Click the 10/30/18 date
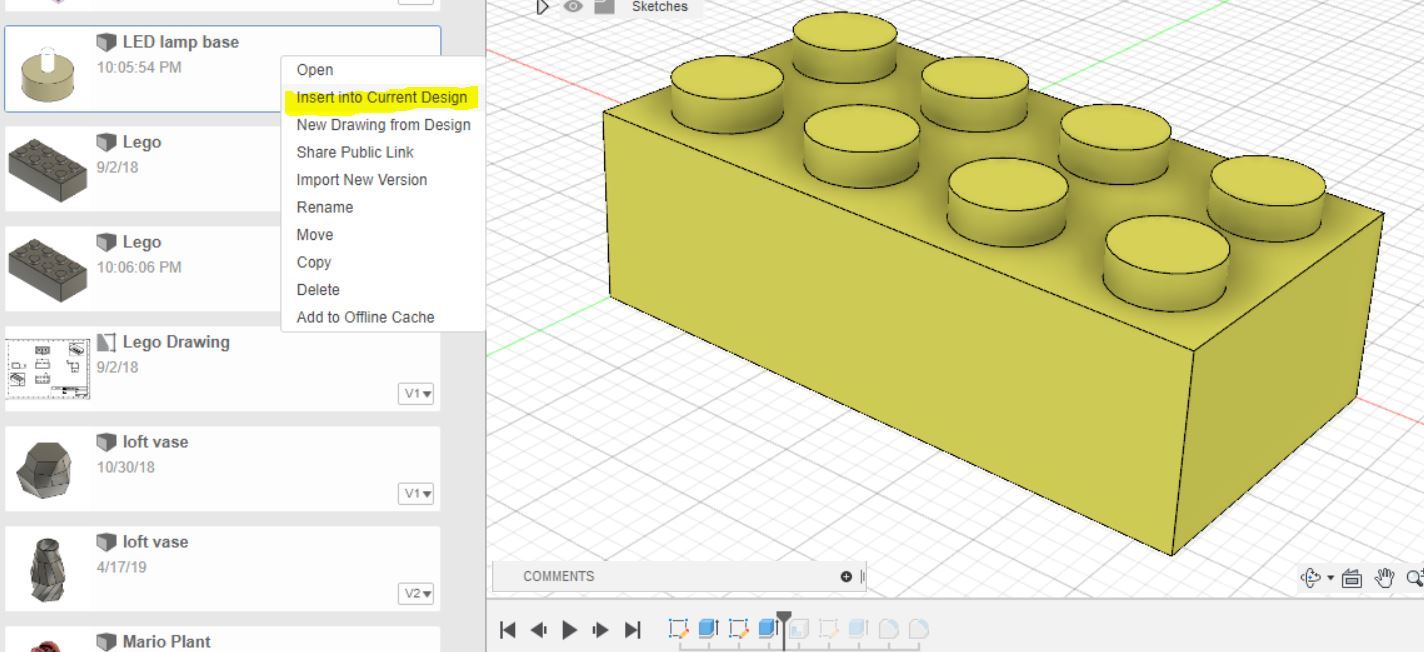1424x652 pixels. pyautogui.click(x=126, y=467)
